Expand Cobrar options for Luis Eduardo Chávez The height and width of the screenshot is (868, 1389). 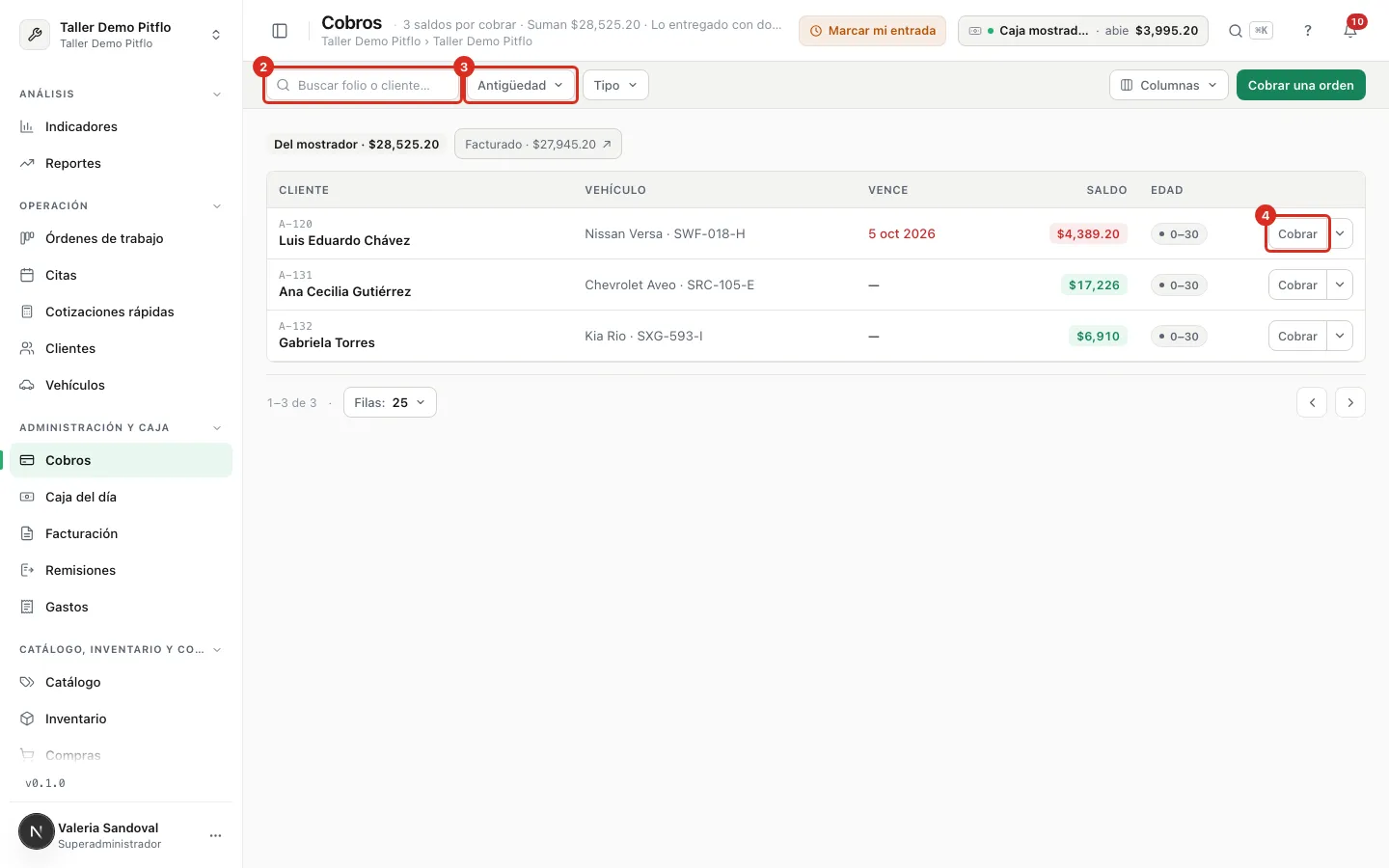click(1341, 233)
